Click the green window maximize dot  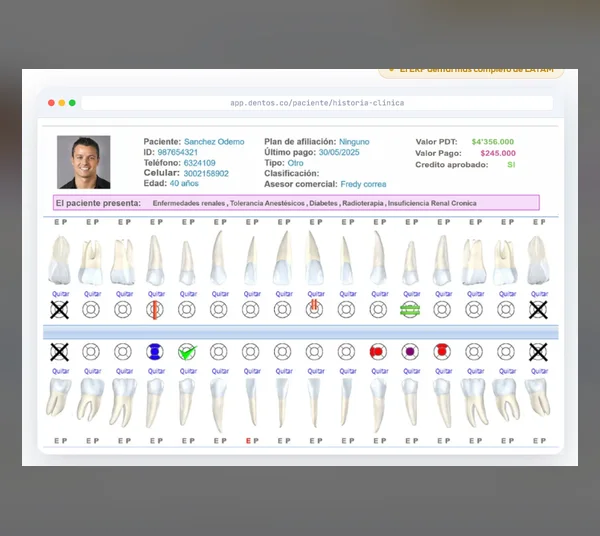pyautogui.click(x=72, y=103)
